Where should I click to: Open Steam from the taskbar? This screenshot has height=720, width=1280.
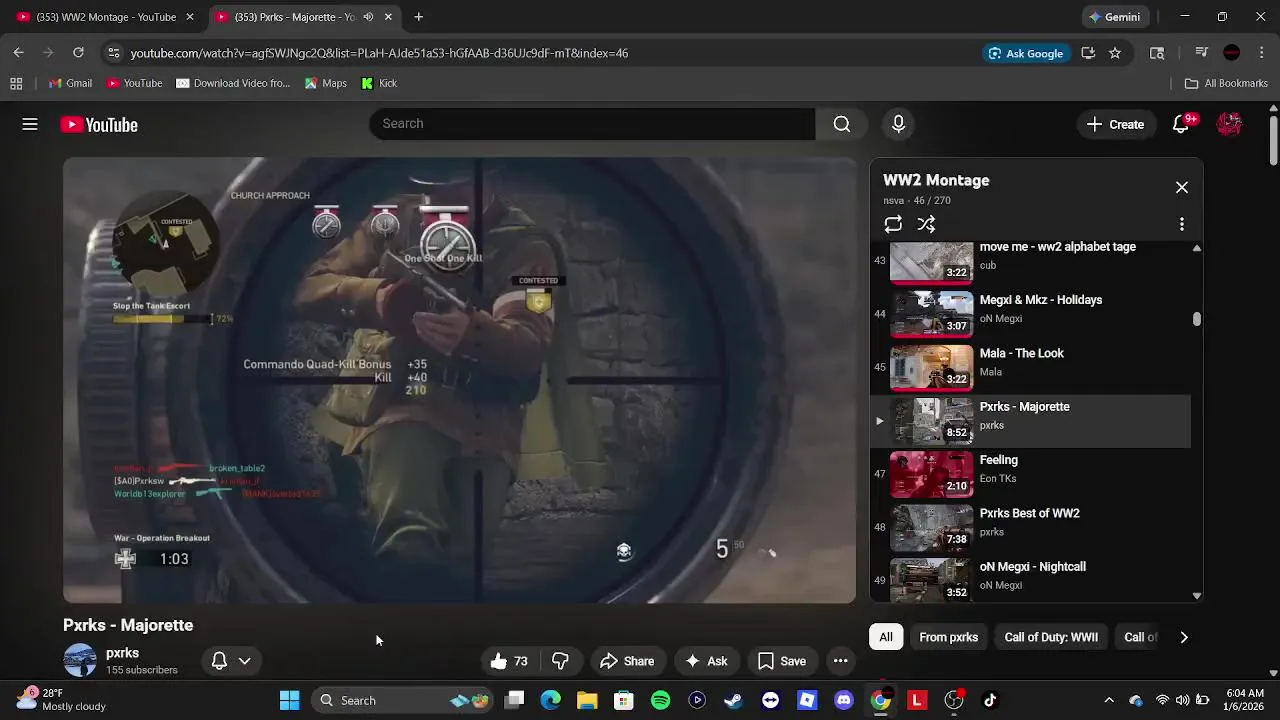[733, 700]
